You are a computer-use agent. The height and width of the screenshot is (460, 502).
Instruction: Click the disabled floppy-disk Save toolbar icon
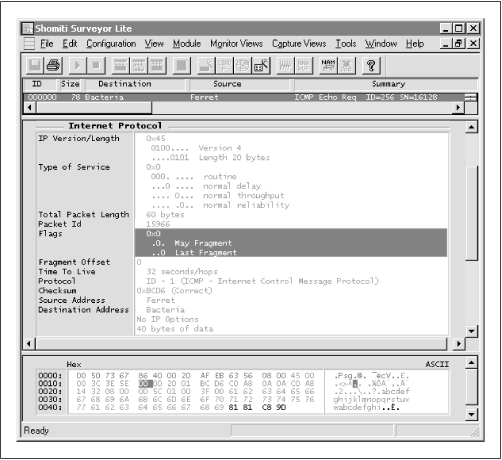pos(34,65)
